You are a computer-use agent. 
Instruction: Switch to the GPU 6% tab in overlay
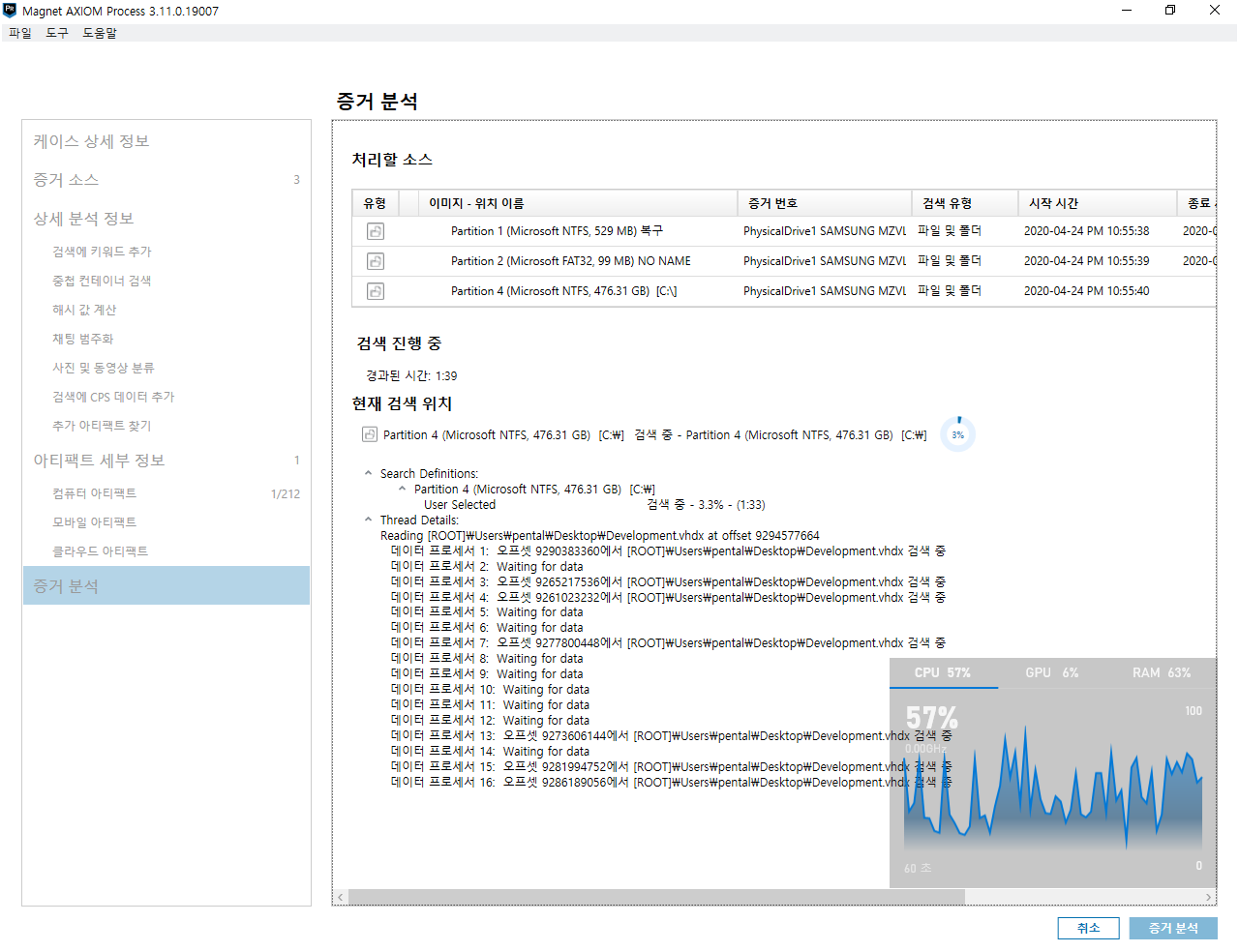click(x=1052, y=672)
